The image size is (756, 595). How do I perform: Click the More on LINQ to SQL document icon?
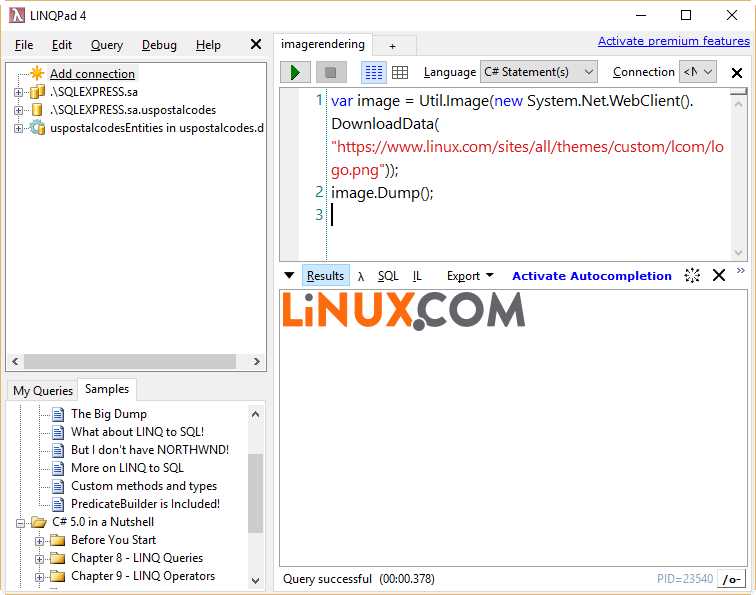58,468
